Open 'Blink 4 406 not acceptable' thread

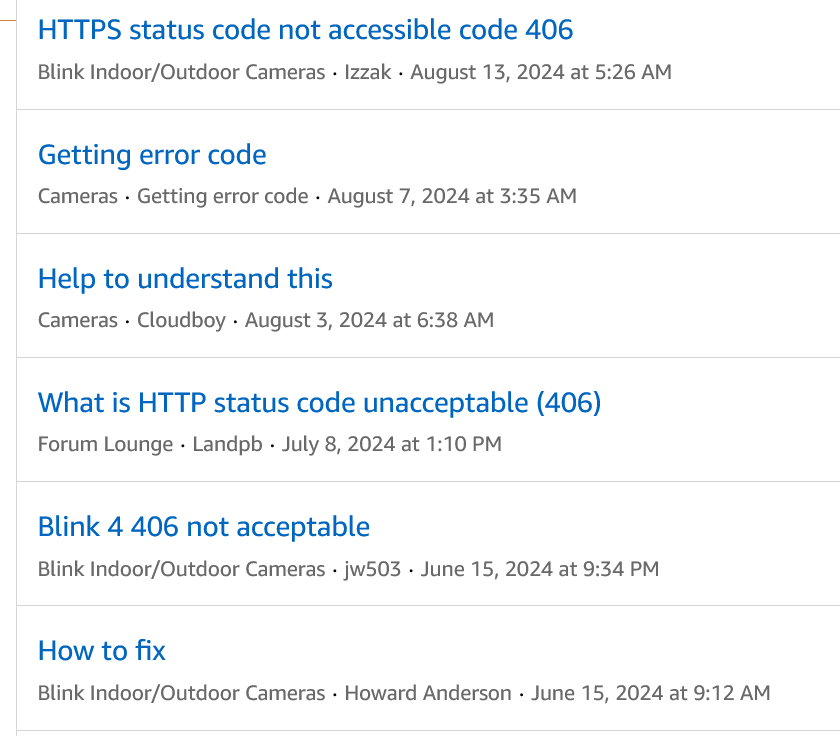point(204,527)
